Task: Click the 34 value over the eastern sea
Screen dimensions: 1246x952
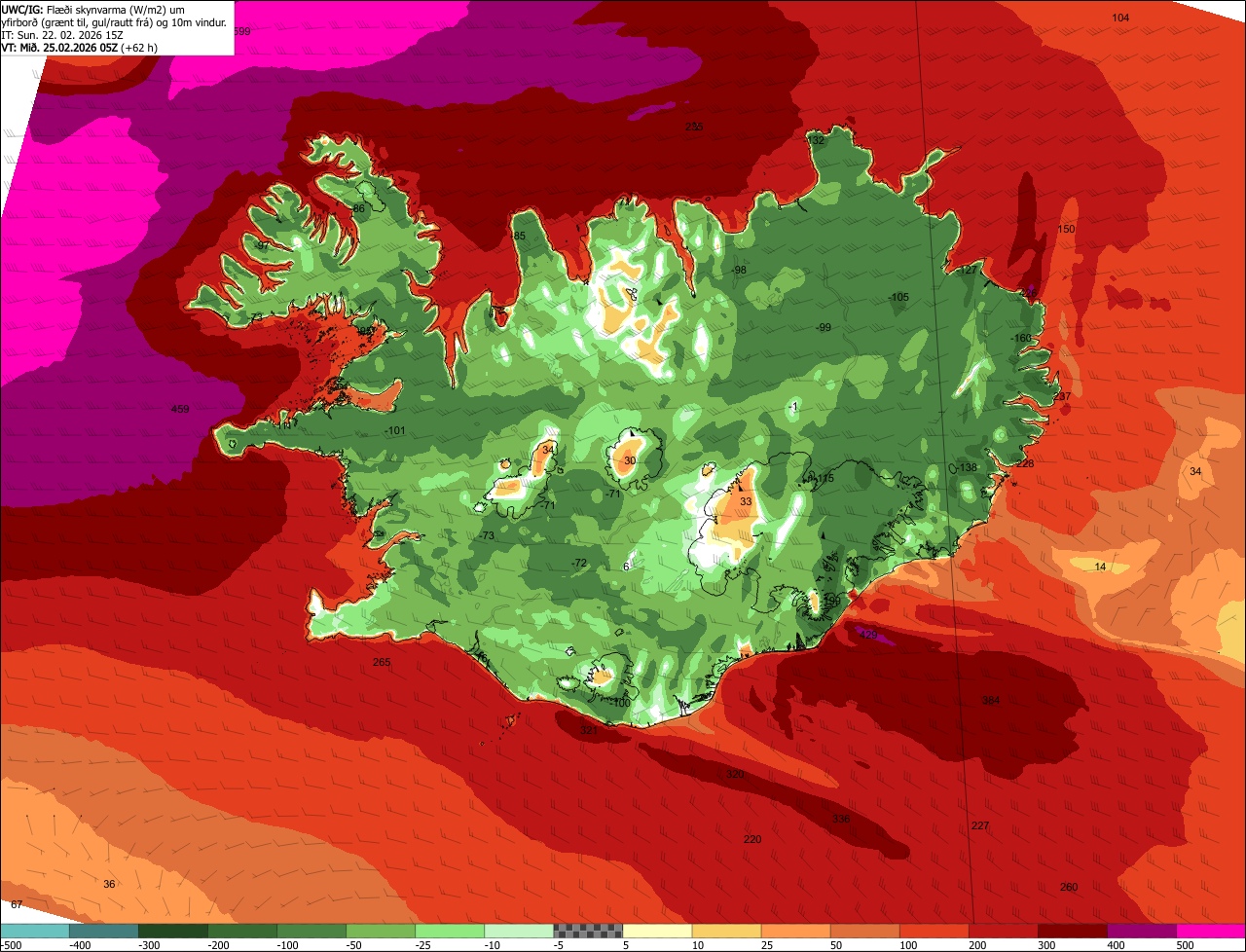Action: coord(1195,471)
